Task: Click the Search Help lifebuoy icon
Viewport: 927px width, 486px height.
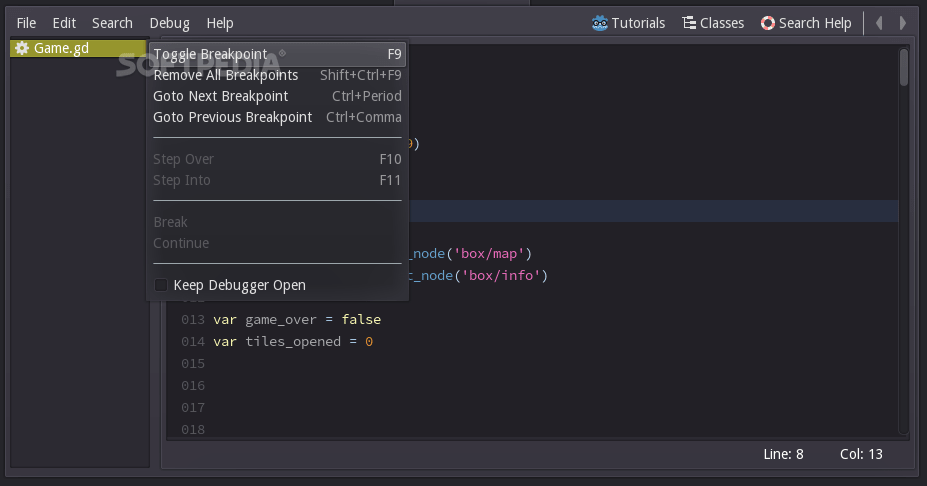Action: [x=767, y=23]
